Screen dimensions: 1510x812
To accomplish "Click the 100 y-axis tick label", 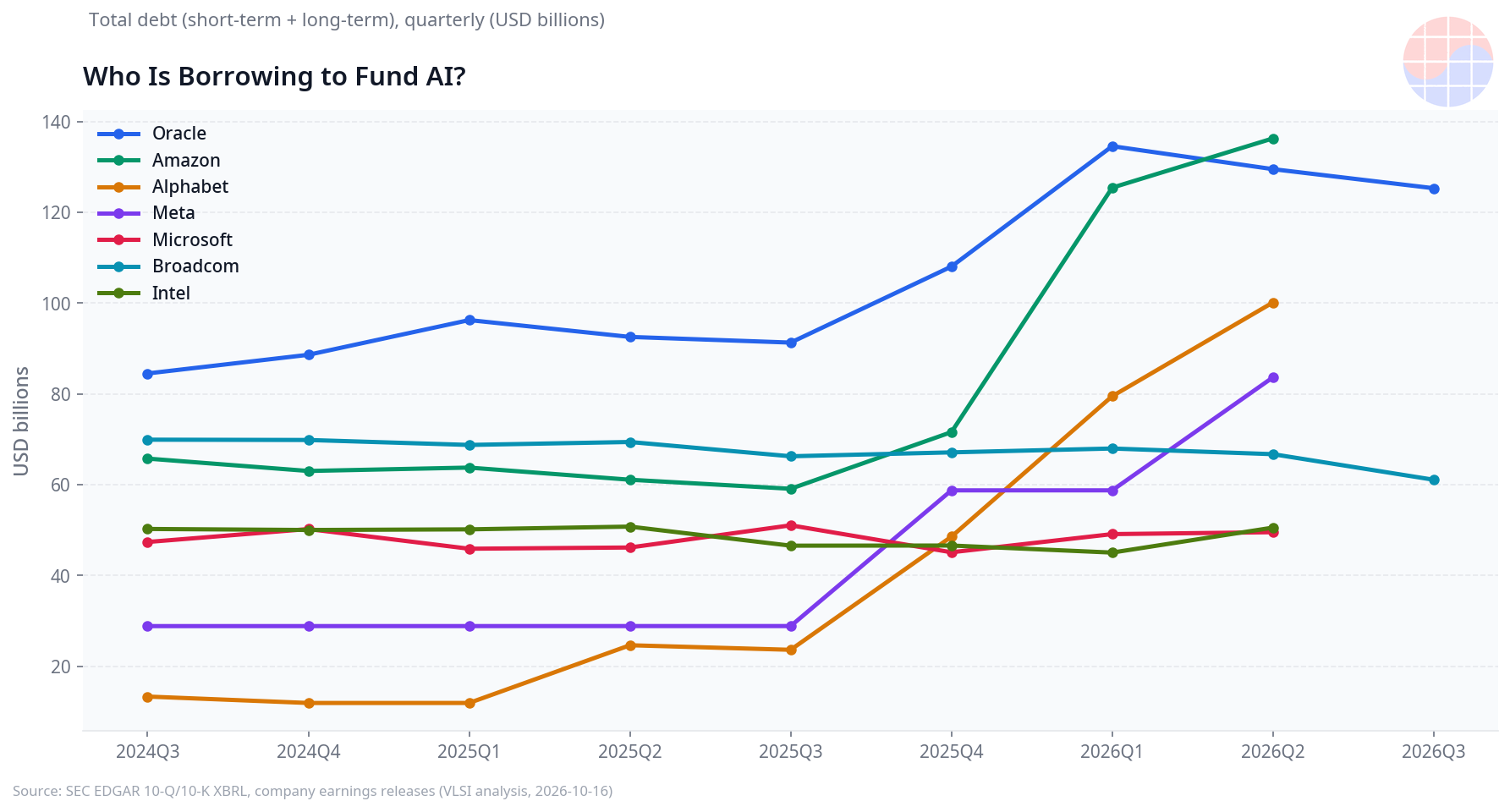I will (57, 303).
